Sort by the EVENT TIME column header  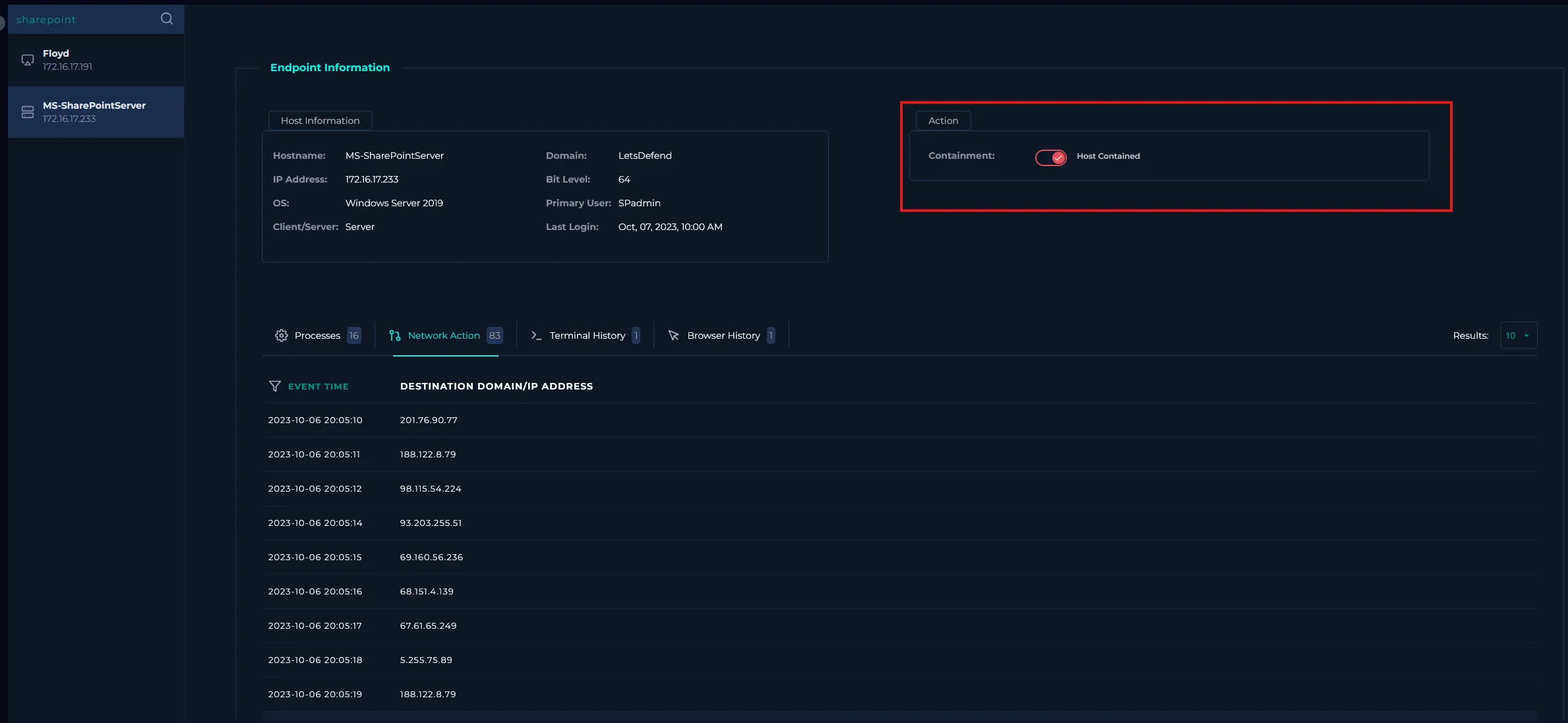tap(318, 387)
